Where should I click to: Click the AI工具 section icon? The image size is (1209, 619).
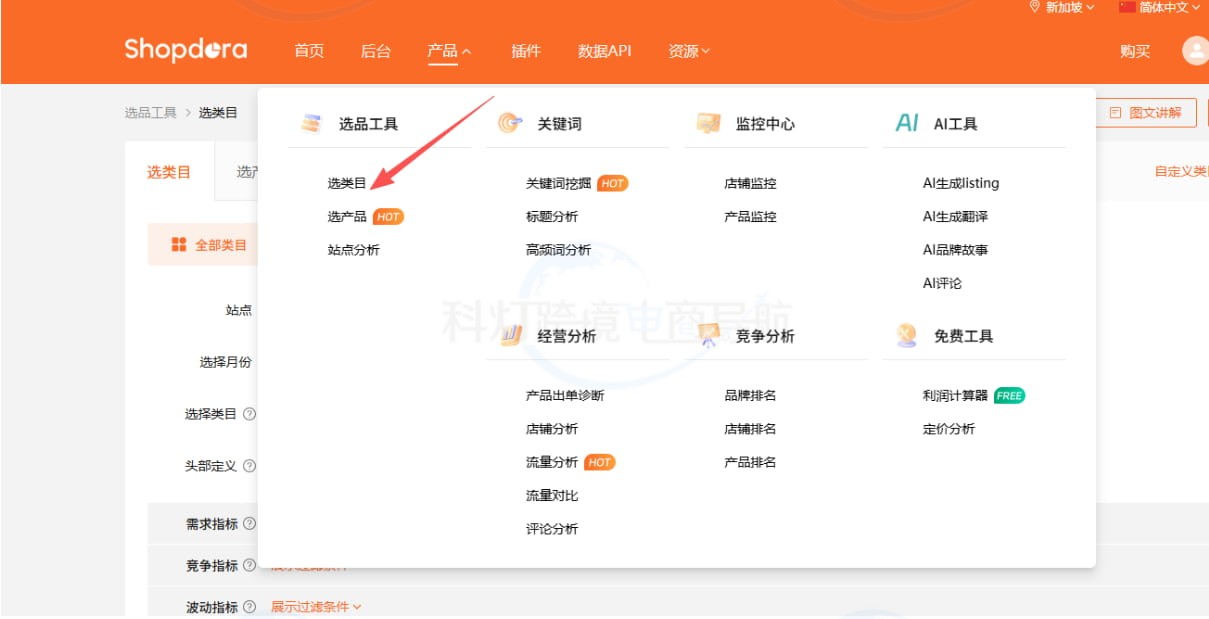tap(906, 123)
